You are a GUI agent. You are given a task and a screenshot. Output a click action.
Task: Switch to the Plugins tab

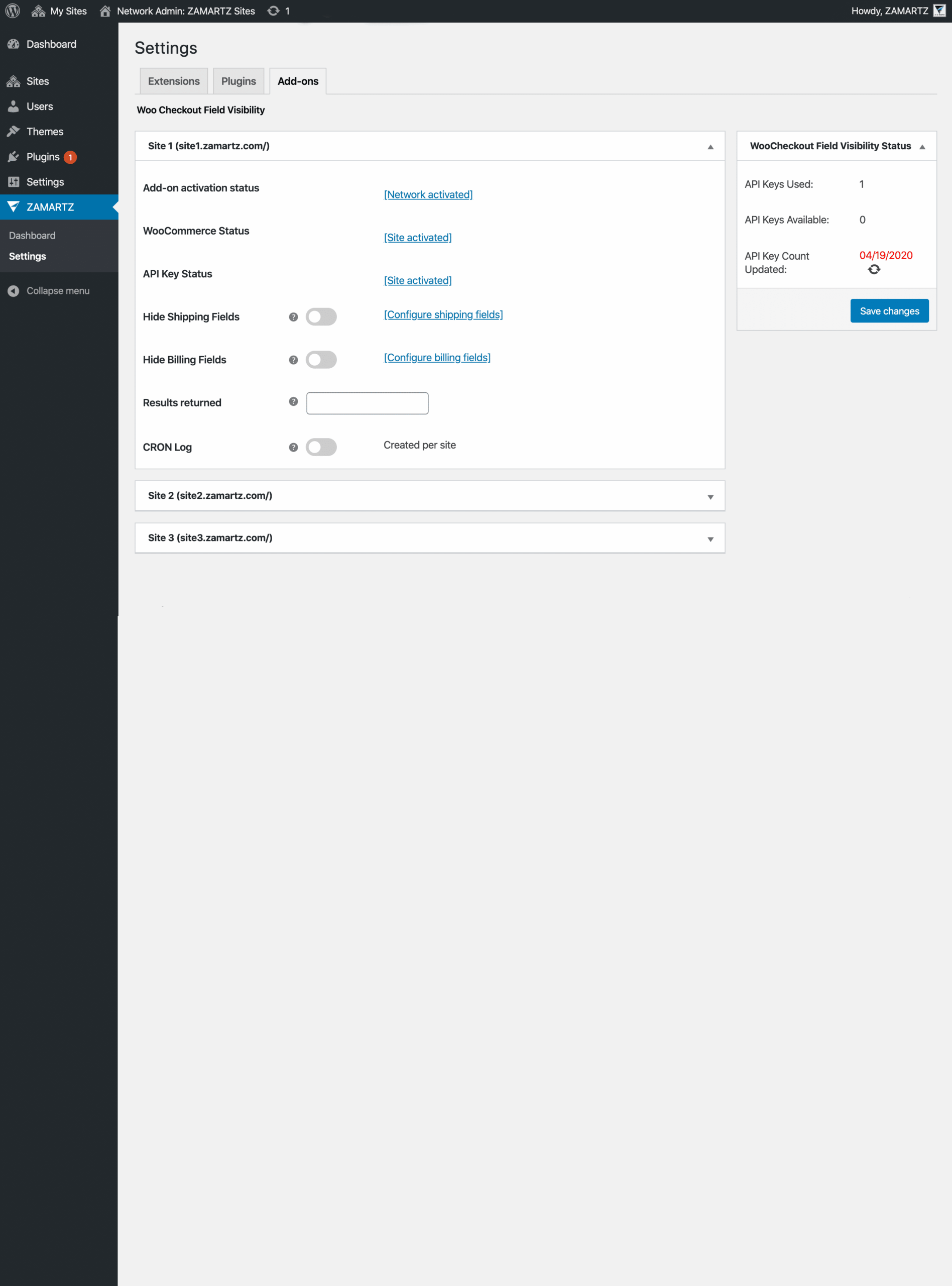238,81
